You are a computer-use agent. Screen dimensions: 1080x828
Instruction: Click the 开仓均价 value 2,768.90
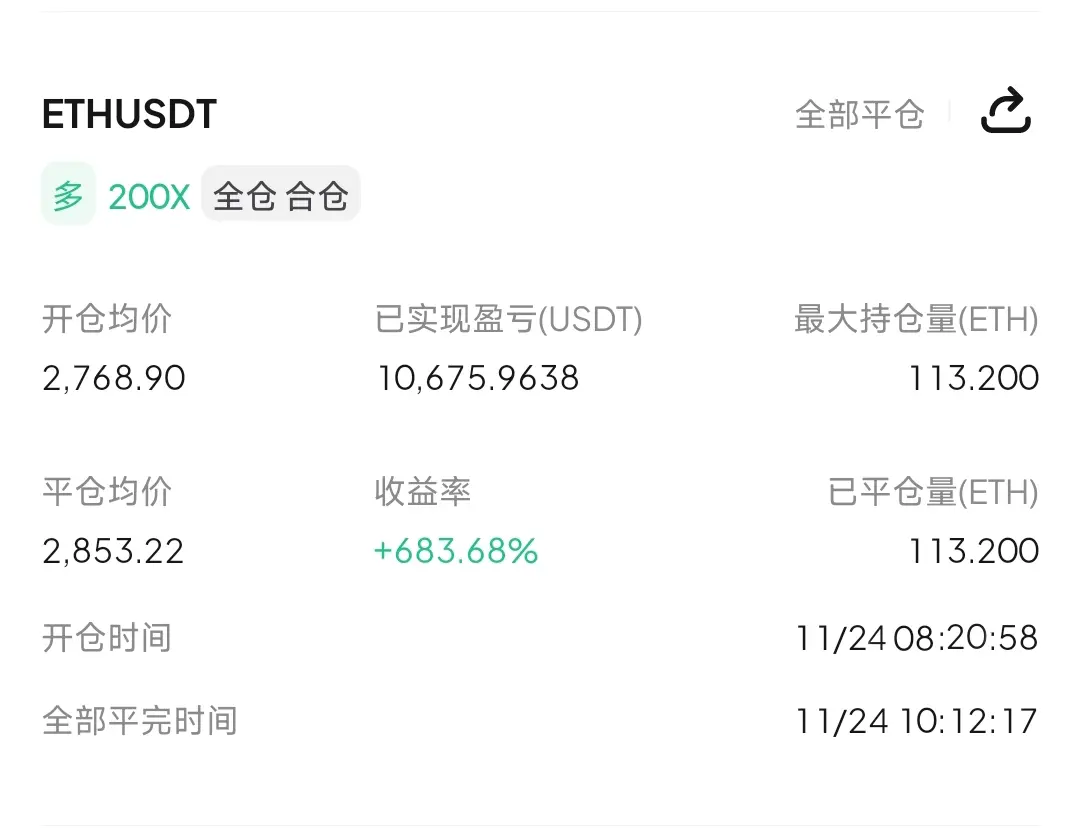click(x=114, y=378)
